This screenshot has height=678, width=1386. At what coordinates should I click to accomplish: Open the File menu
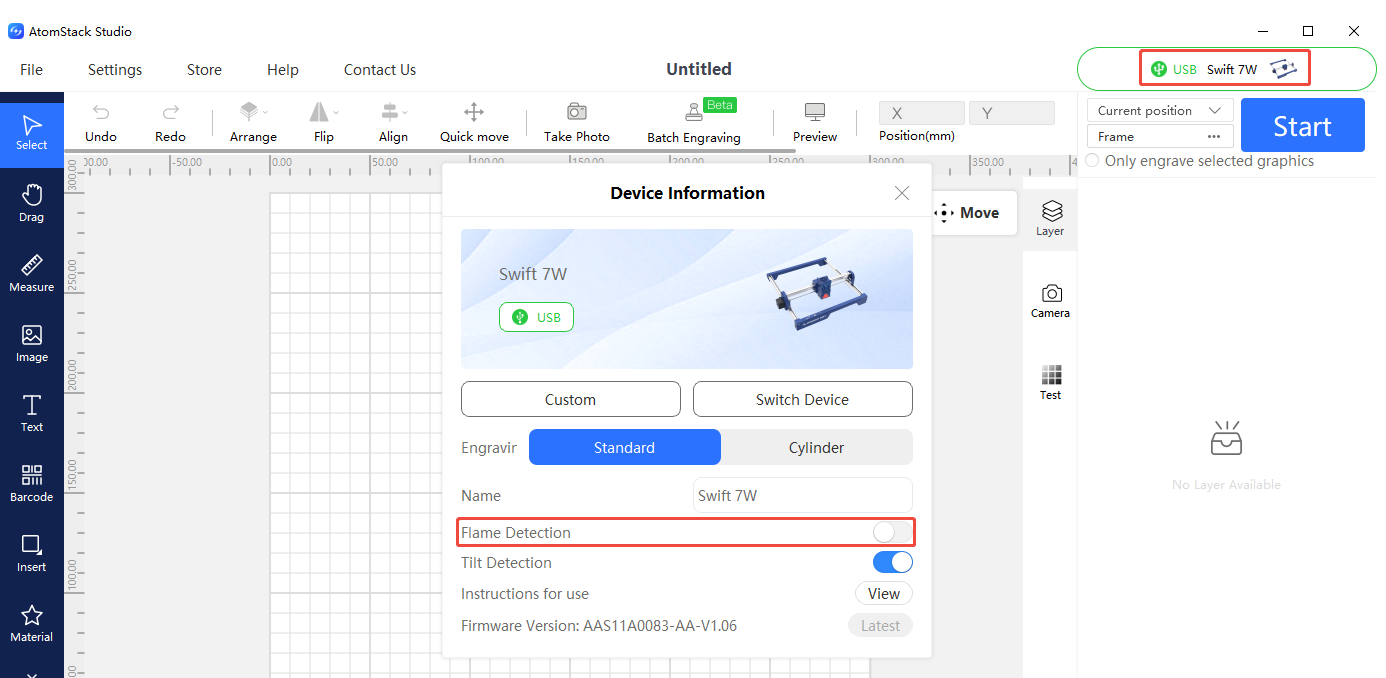click(x=31, y=69)
